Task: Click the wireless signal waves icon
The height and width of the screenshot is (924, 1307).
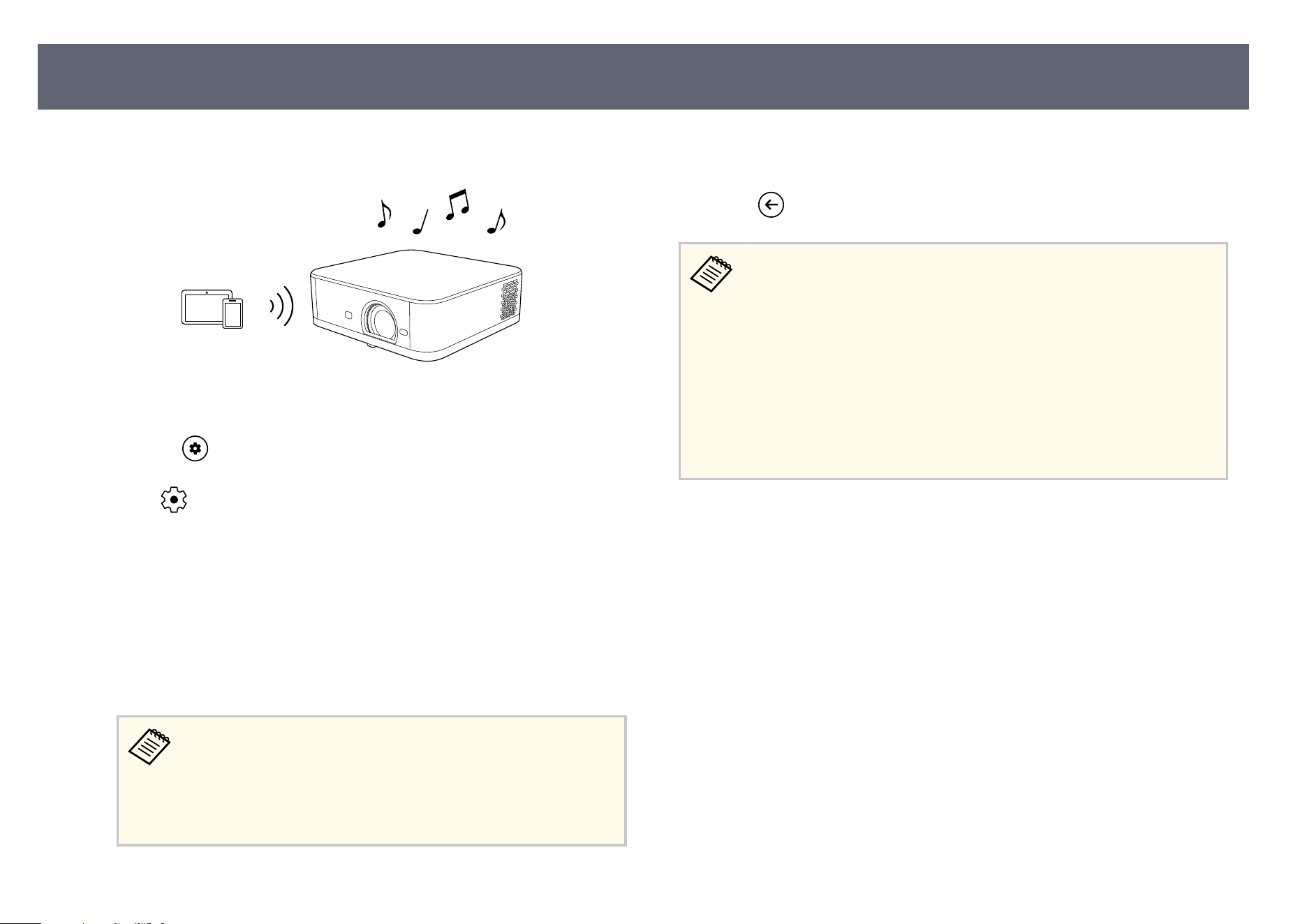Action: (x=283, y=307)
